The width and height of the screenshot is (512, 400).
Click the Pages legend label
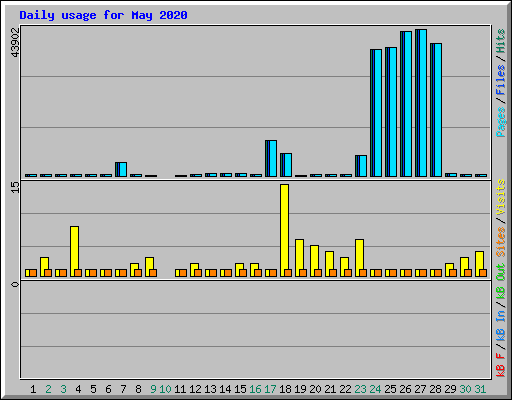tap(501, 122)
